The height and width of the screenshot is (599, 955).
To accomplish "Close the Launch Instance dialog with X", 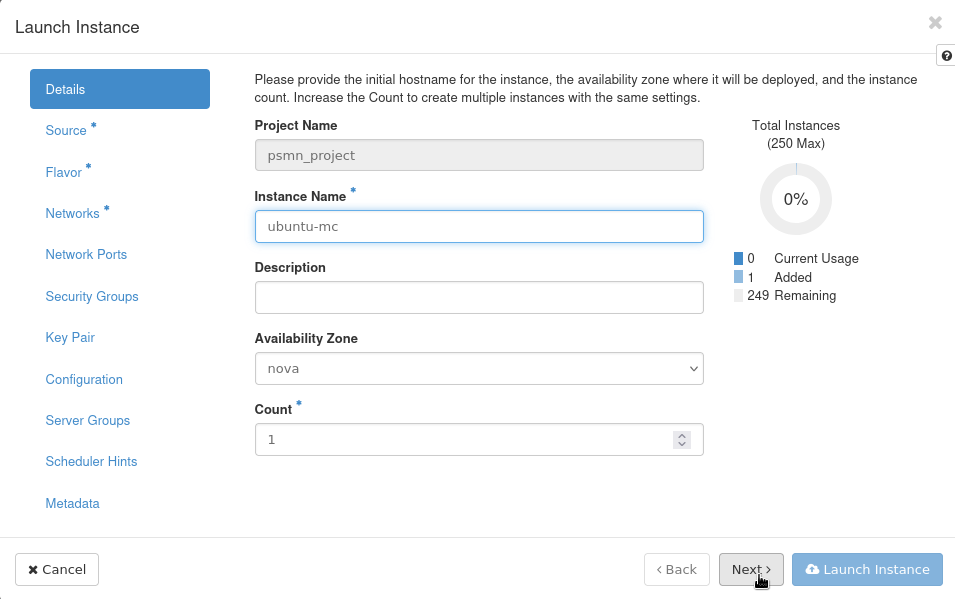I will [x=935, y=23].
